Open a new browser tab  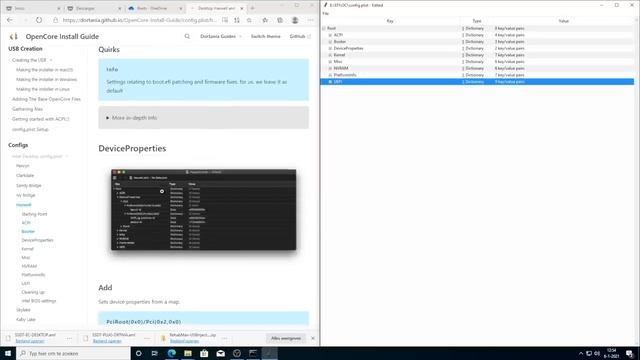(x=252, y=8)
